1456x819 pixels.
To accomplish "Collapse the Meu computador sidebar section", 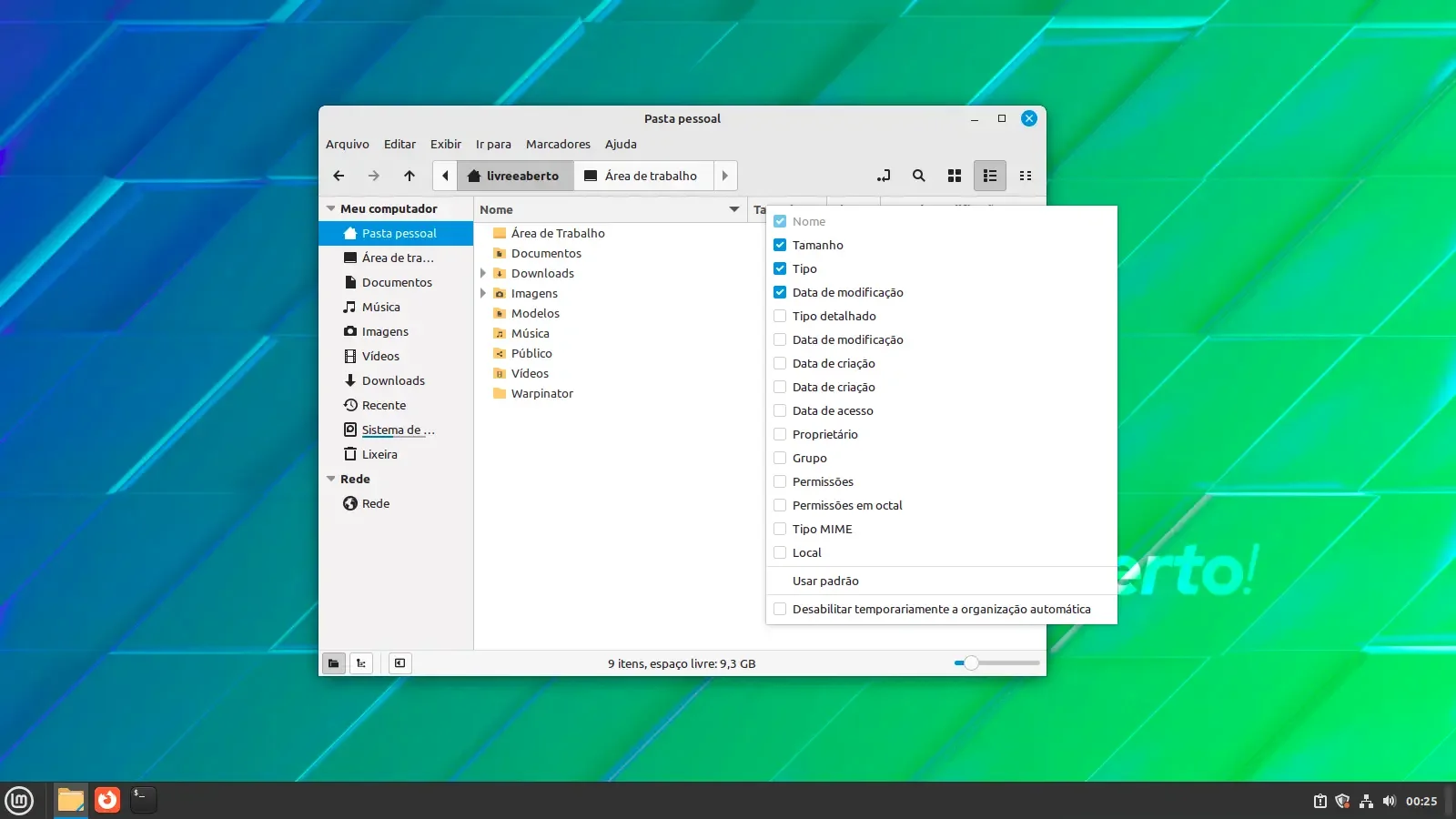I will [x=331, y=208].
